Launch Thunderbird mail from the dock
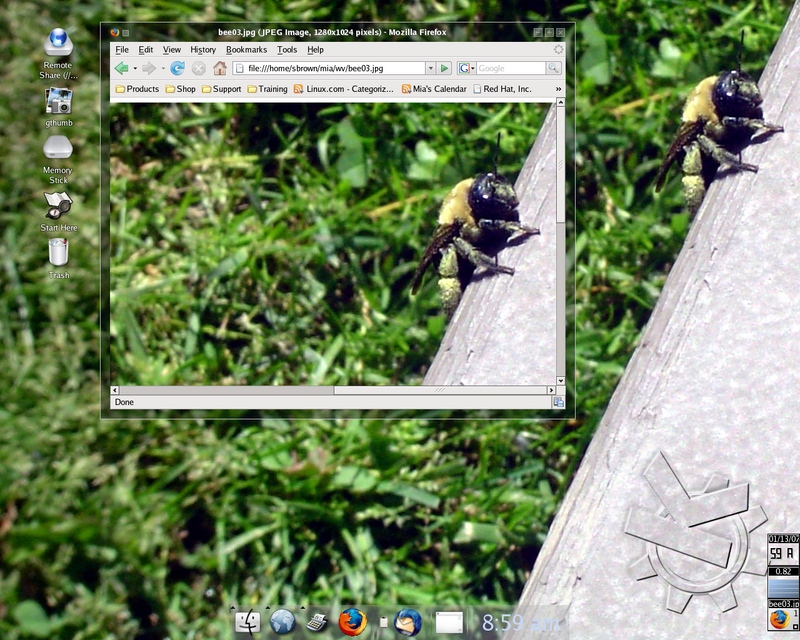 coord(408,622)
